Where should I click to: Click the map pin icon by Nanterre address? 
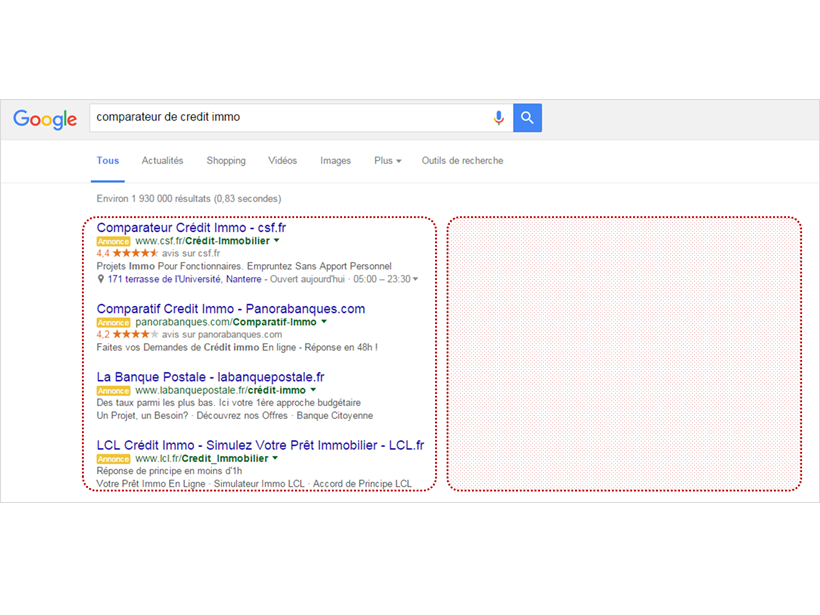pyautogui.click(x=100, y=279)
